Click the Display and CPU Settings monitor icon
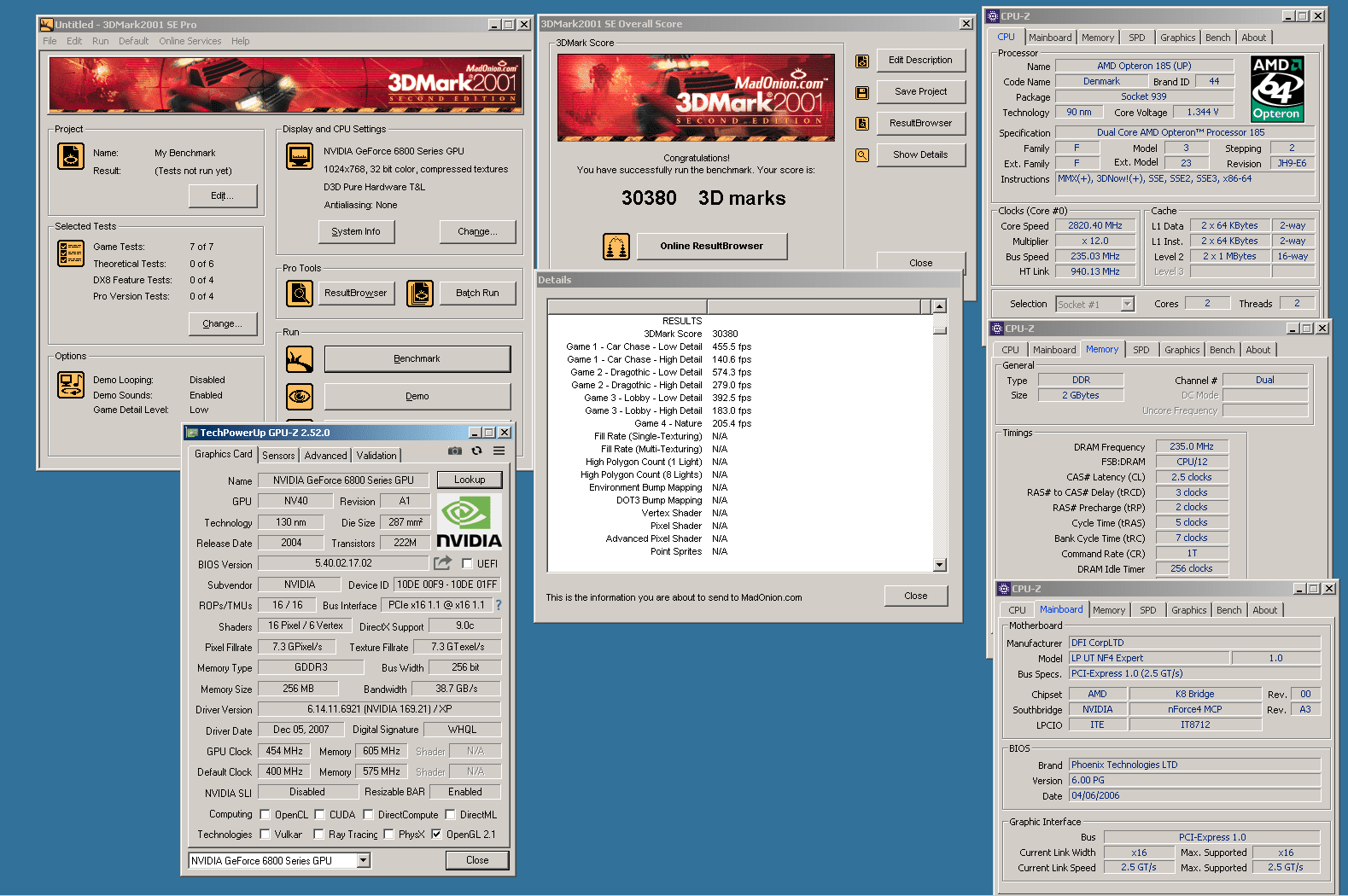1348x896 pixels. point(300,156)
